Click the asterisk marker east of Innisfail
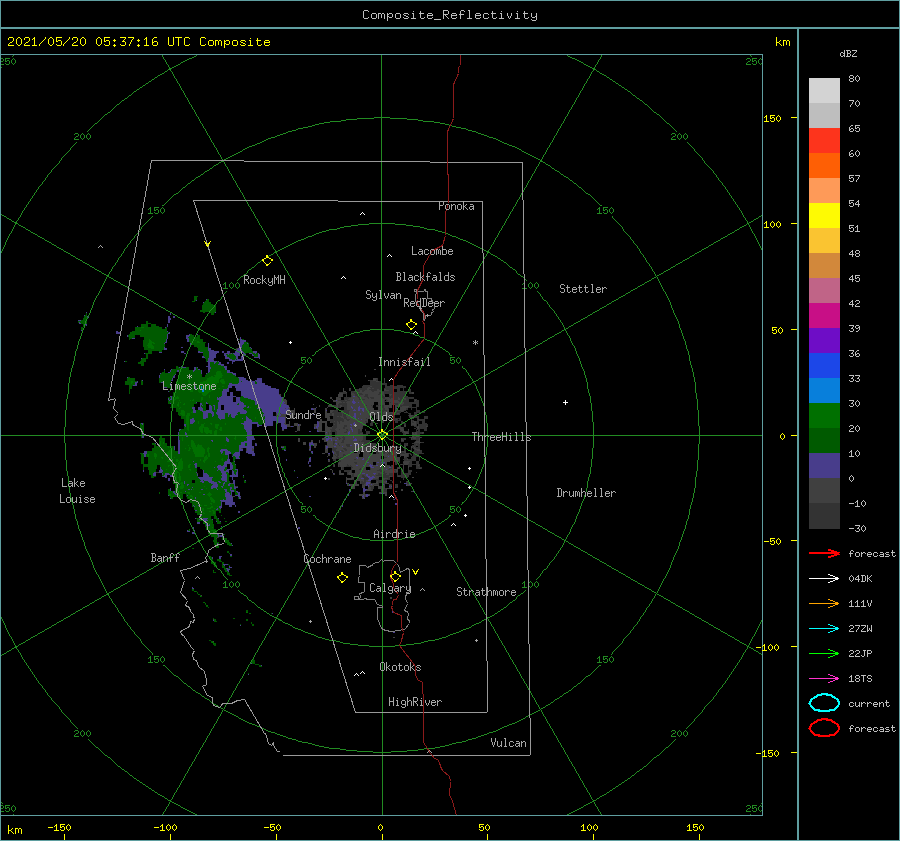 click(x=475, y=343)
